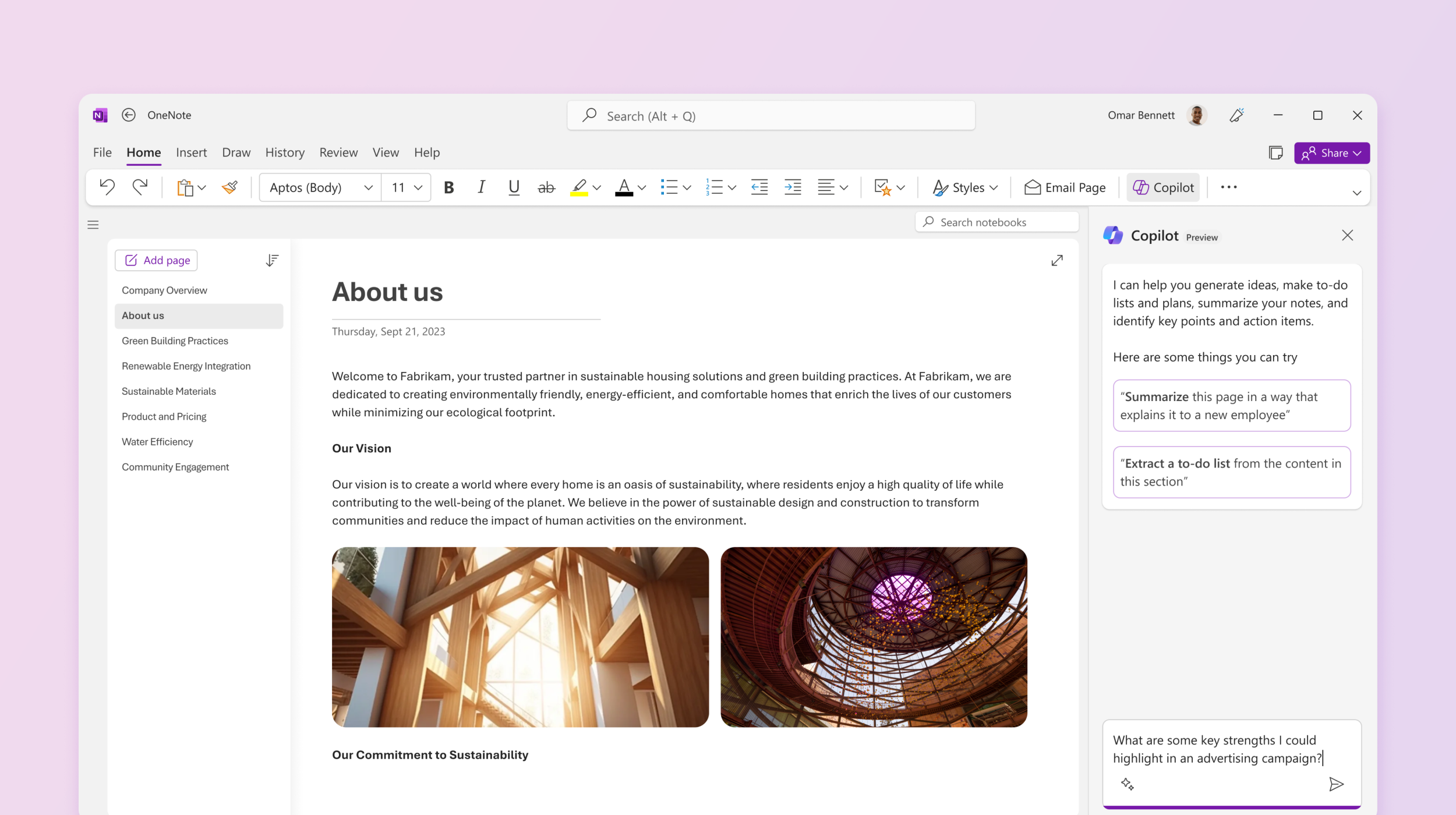Open the Green Building Practices page
This screenshot has width=1456, height=815.
pyautogui.click(x=175, y=341)
